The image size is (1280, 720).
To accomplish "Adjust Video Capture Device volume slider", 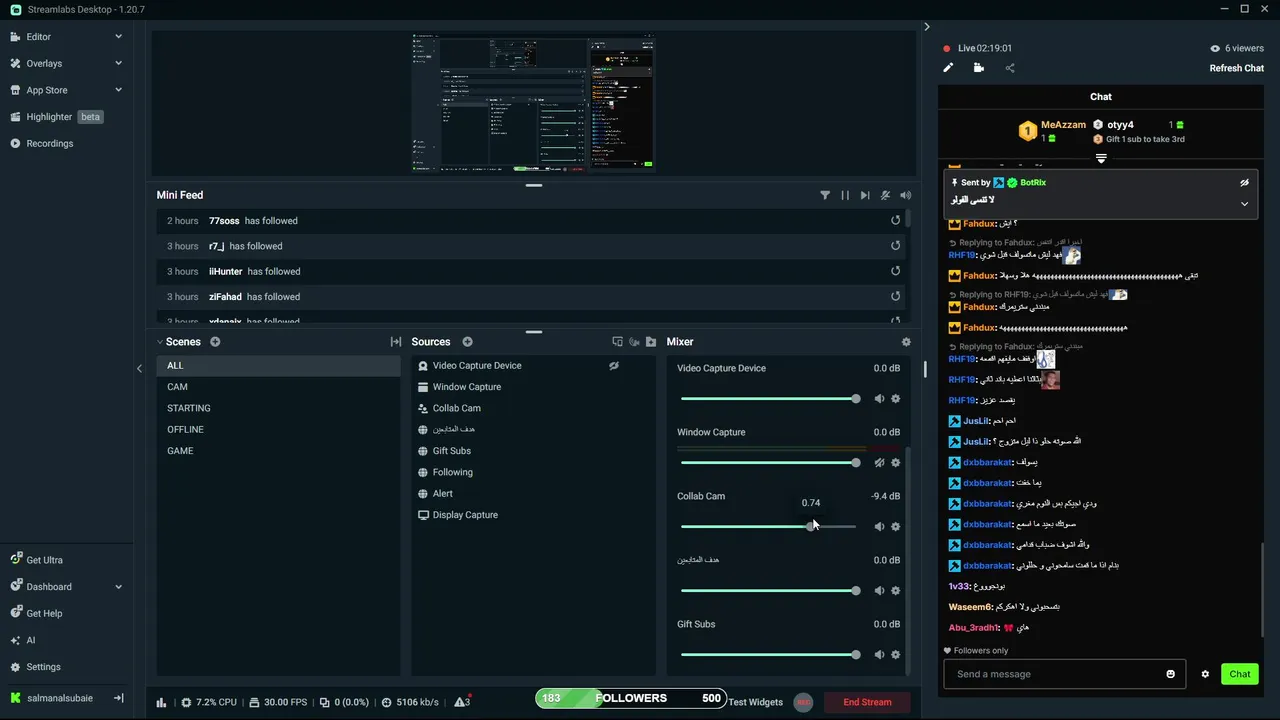I will tap(768, 399).
